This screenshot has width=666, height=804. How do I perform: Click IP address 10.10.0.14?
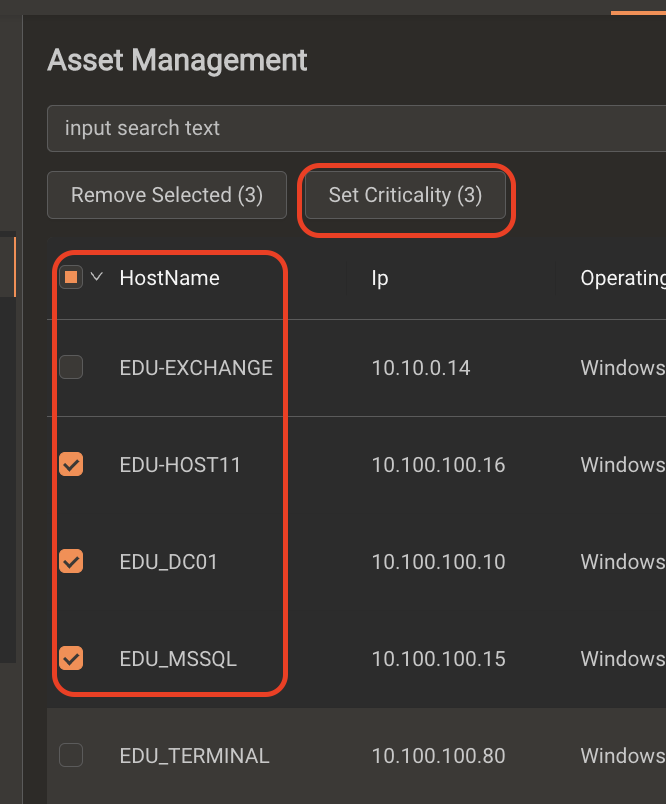pyautogui.click(x=420, y=368)
